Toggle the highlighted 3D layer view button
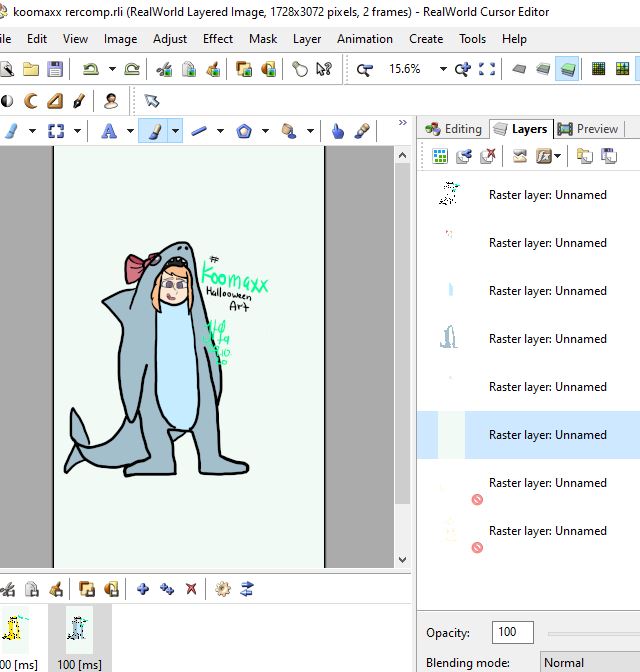Image resolution: width=640 pixels, height=672 pixels. 567,69
